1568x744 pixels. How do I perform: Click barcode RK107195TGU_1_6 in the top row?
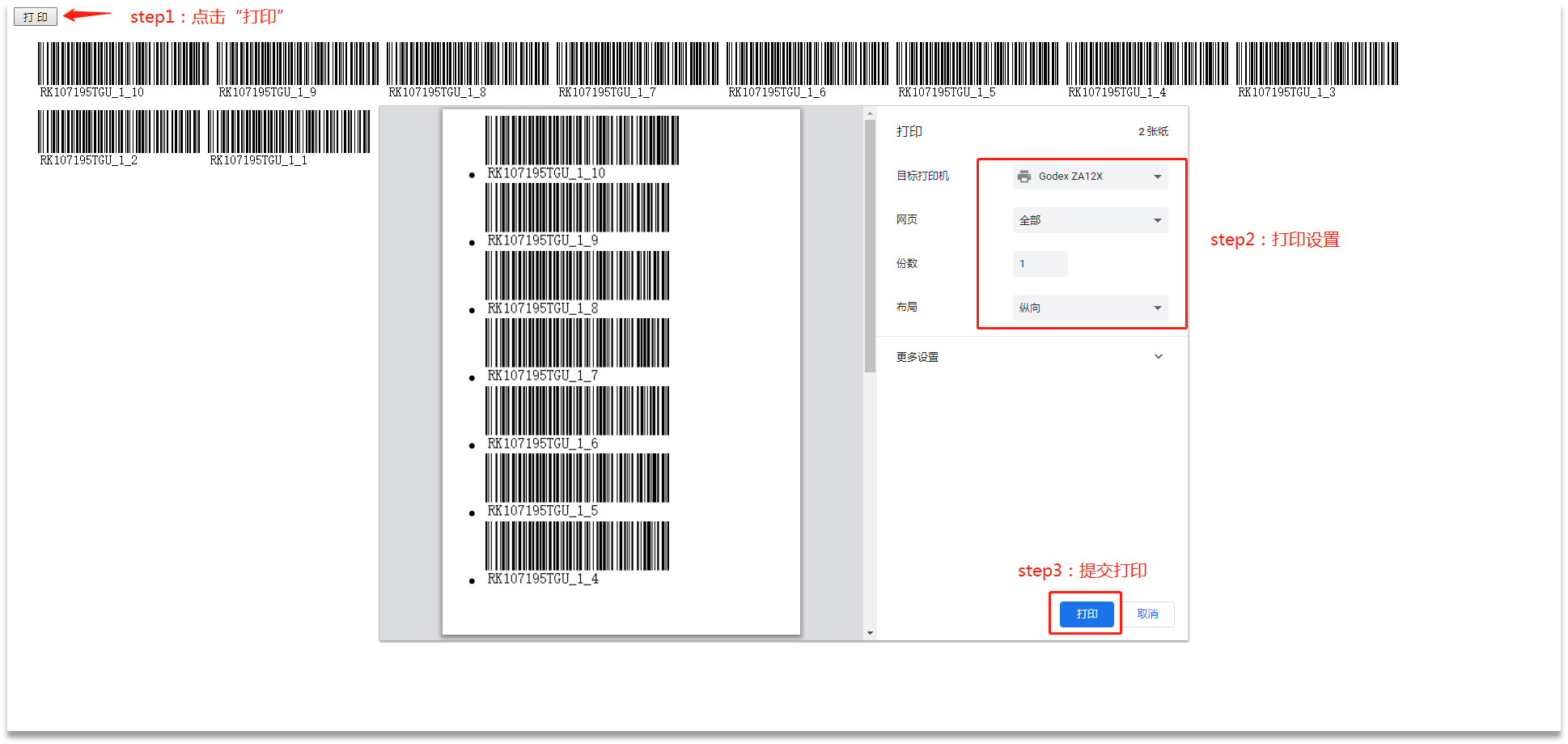(807, 64)
